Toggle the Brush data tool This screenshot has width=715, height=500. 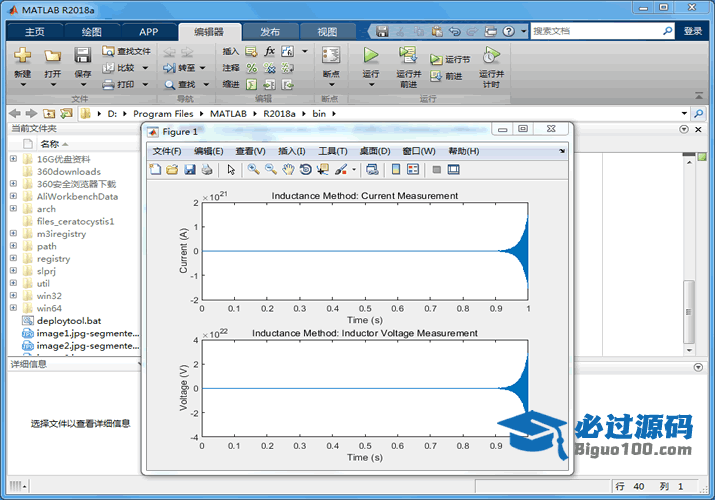[x=341, y=169]
